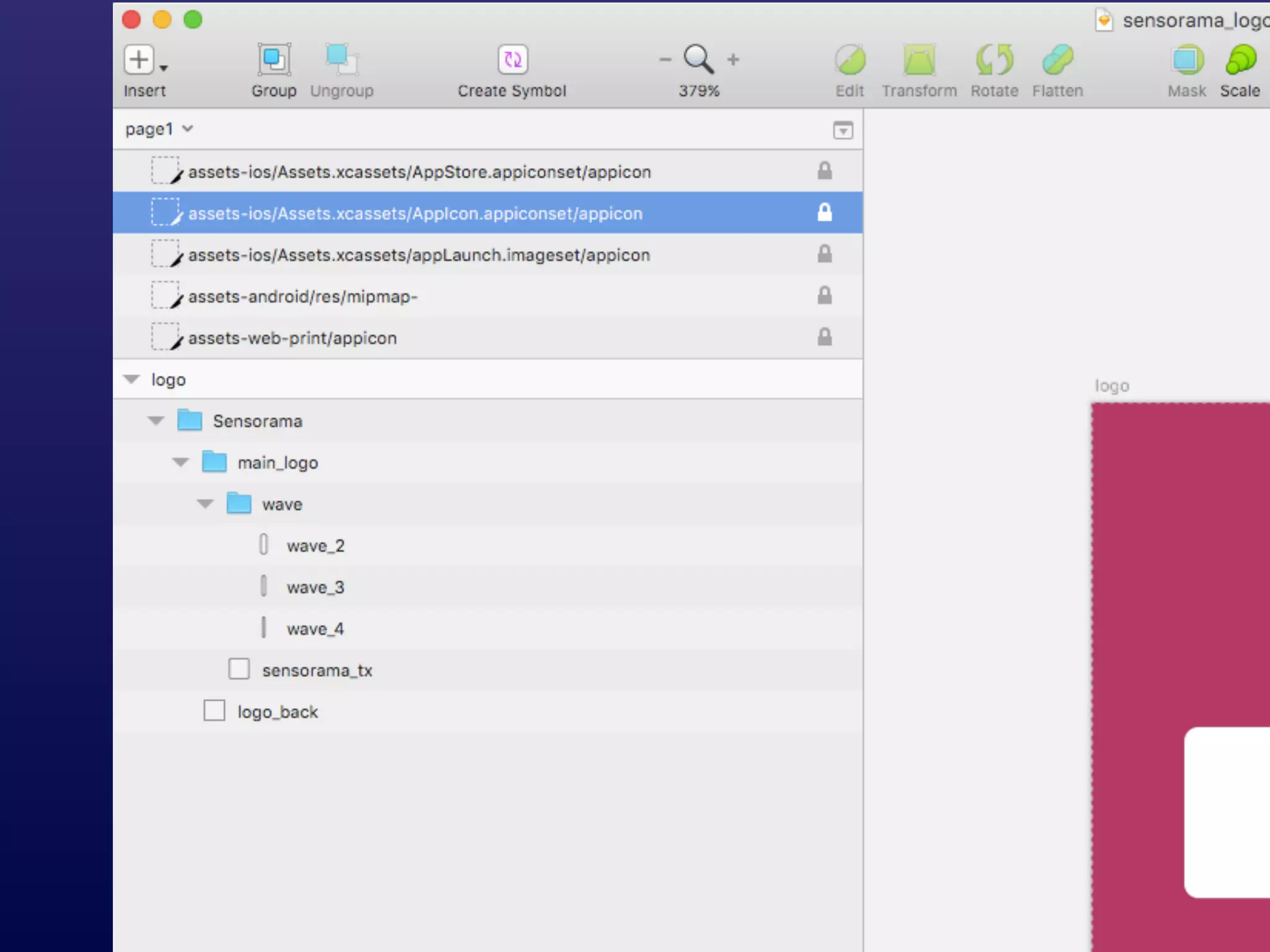Collapse the logo artboard
The height and width of the screenshot is (952, 1270).
(131, 379)
